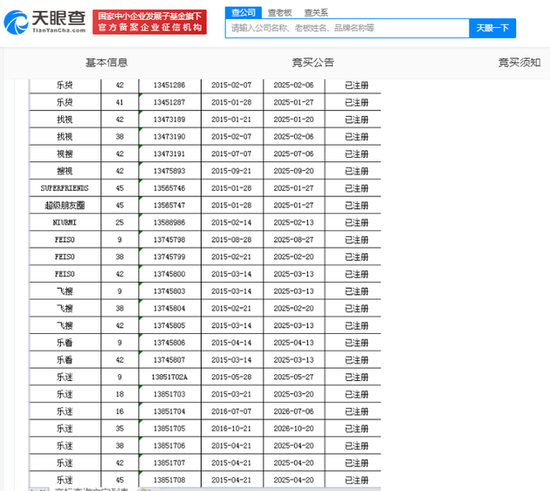
Task: Open the 基本信息 section tab
Action: coord(107,62)
